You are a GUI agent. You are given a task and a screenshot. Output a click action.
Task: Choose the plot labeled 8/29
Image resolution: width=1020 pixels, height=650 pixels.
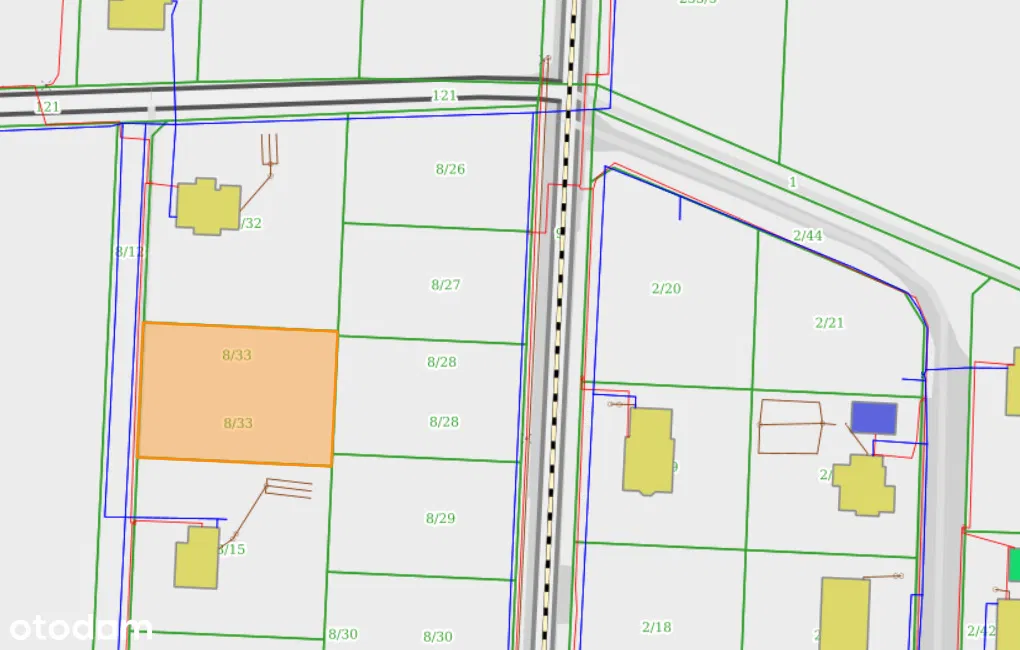click(x=441, y=518)
